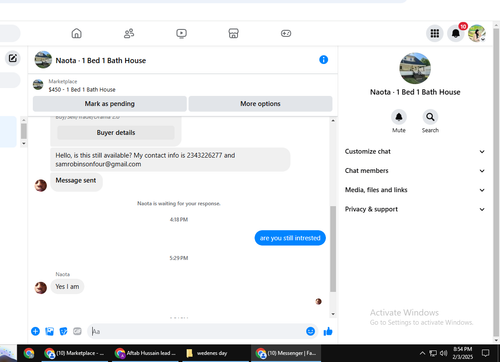
Task: Click the listing thumbnail in chat header
Action: click(x=43, y=60)
